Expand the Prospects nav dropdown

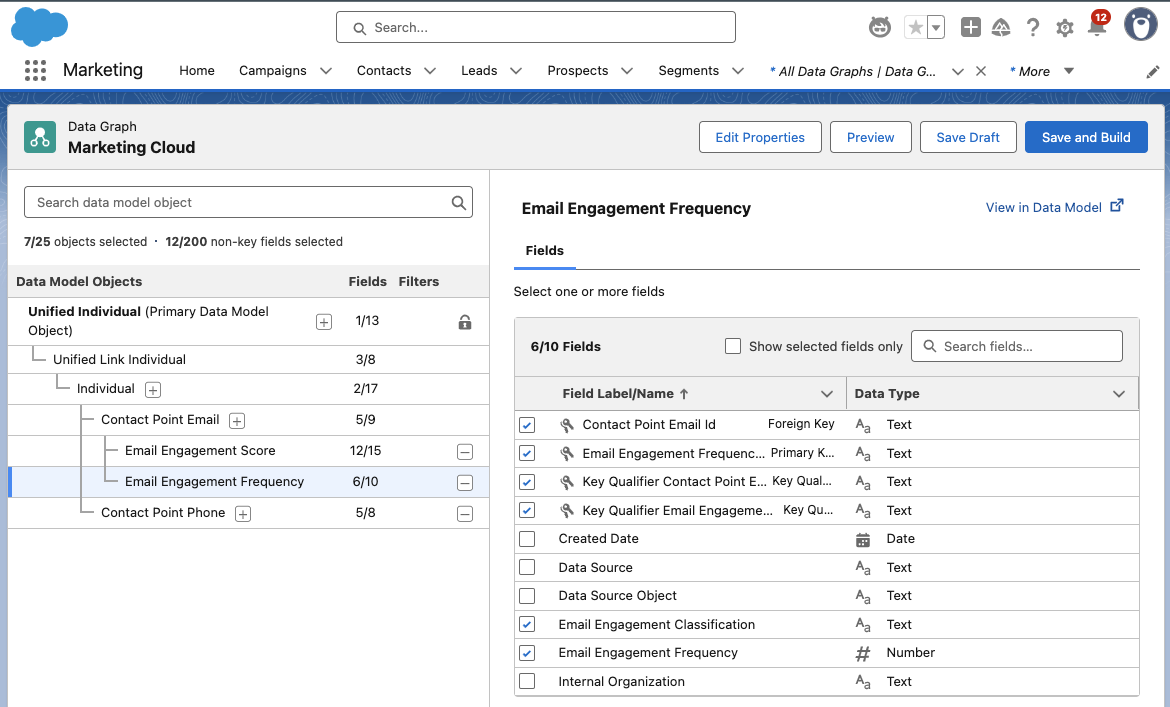pyautogui.click(x=627, y=71)
